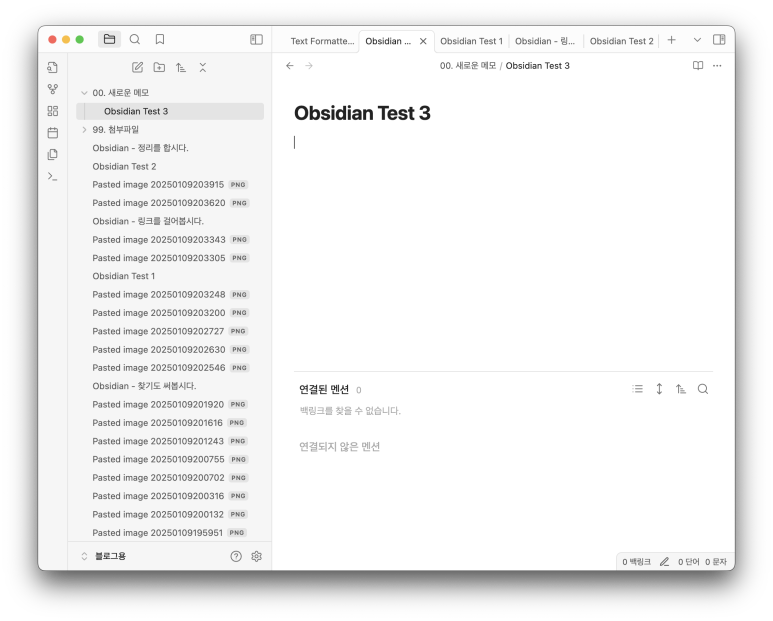The height and width of the screenshot is (621, 773).
Task: Toggle editing mode pencil in status bar
Action: tap(665, 562)
